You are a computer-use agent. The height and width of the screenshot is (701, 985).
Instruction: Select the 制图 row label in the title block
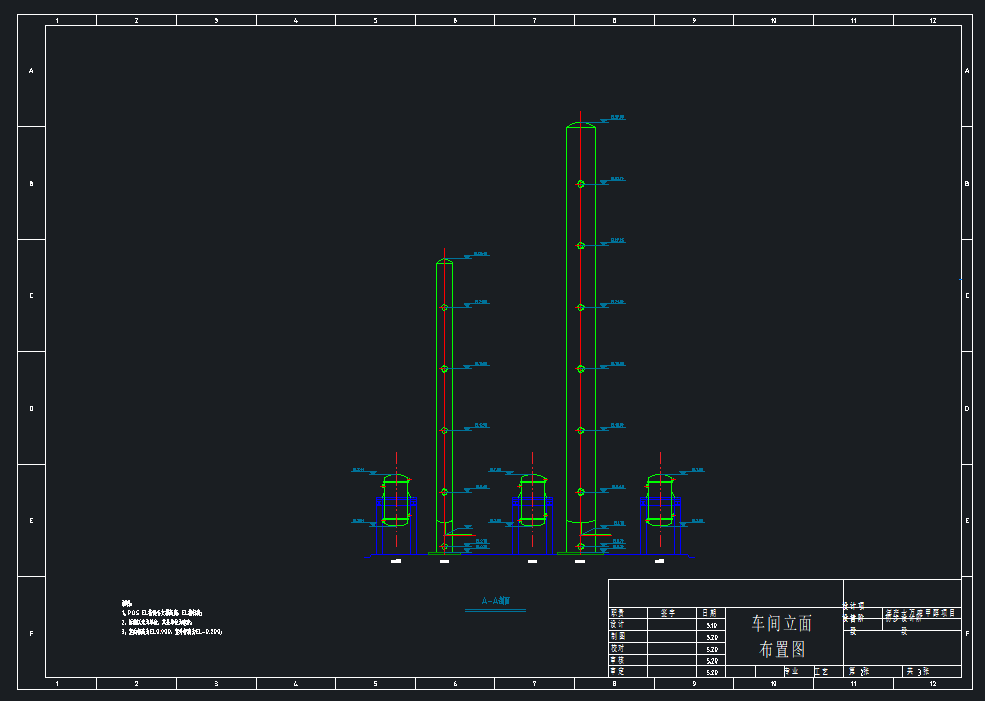618,636
